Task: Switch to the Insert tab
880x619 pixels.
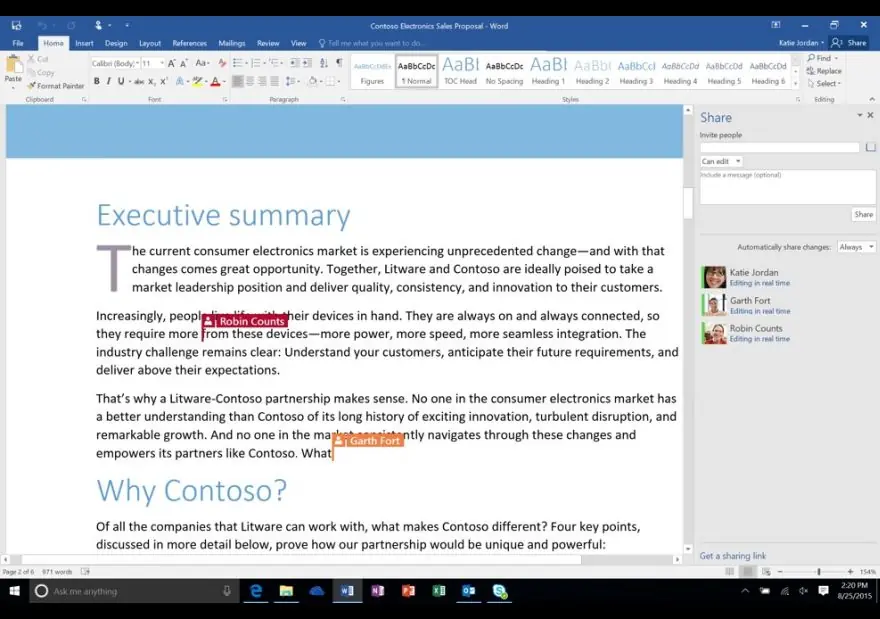Action: pos(84,43)
